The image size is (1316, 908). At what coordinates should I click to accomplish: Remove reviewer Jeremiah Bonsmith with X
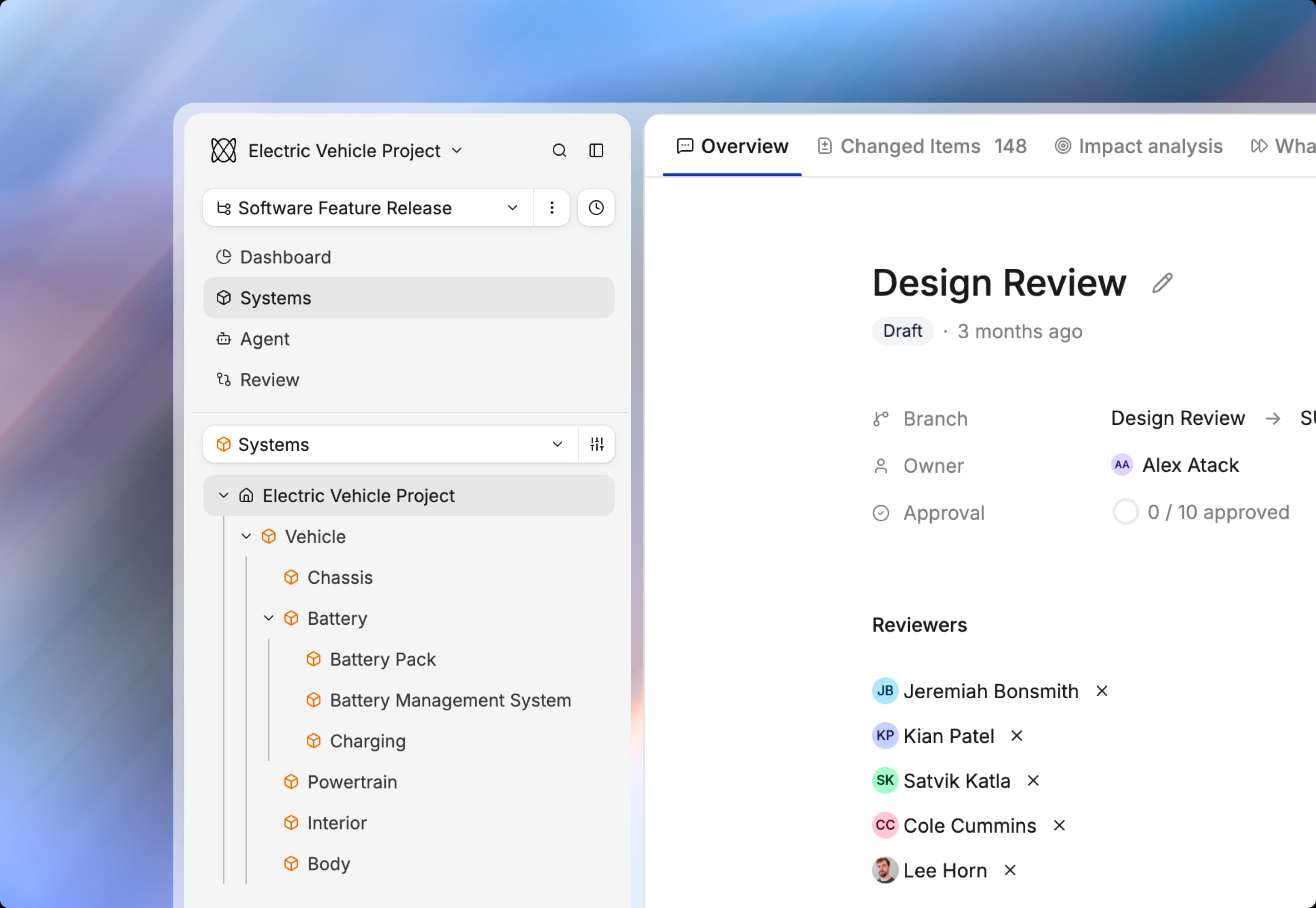(x=1102, y=691)
